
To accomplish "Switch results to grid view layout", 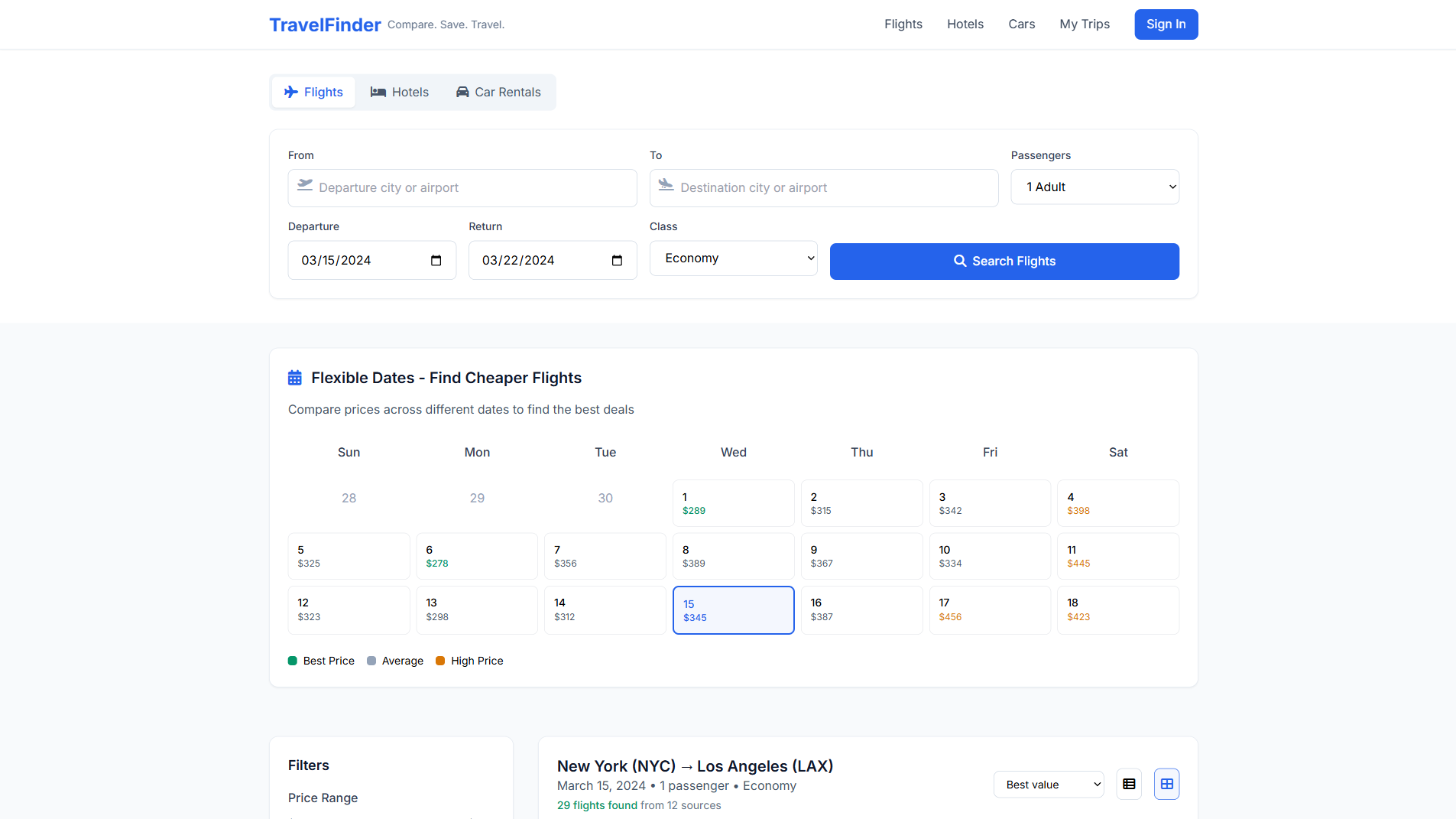I will [x=1166, y=784].
